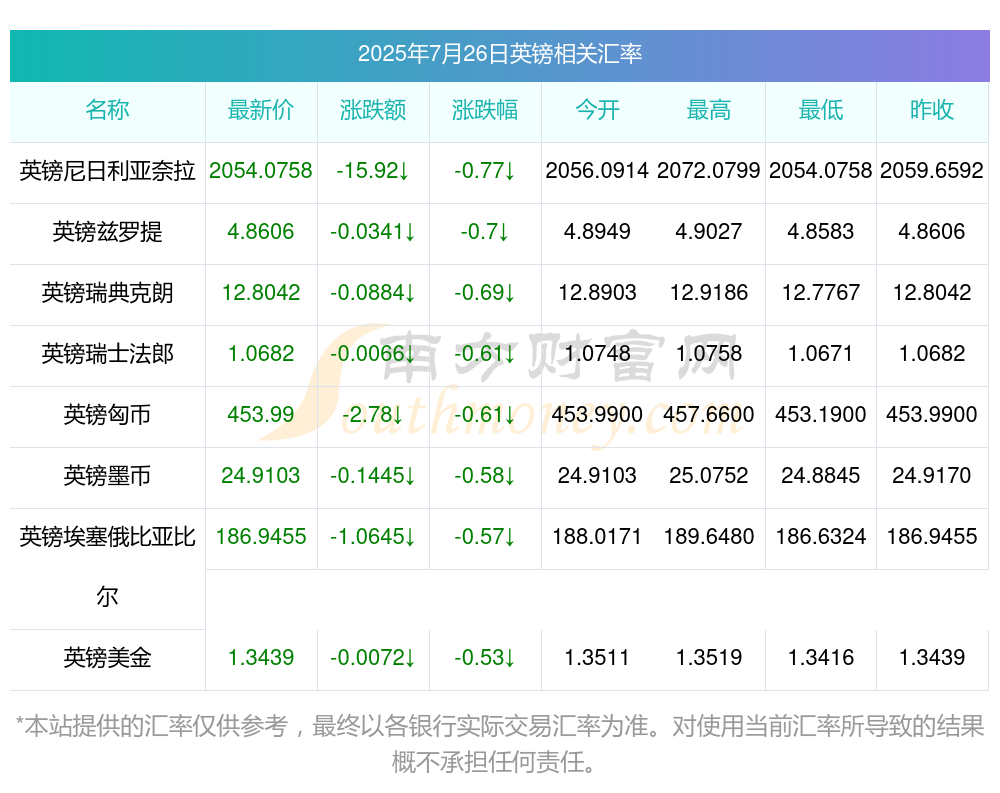
Task: Click the highest value 25.0752
Action: (x=709, y=476)
